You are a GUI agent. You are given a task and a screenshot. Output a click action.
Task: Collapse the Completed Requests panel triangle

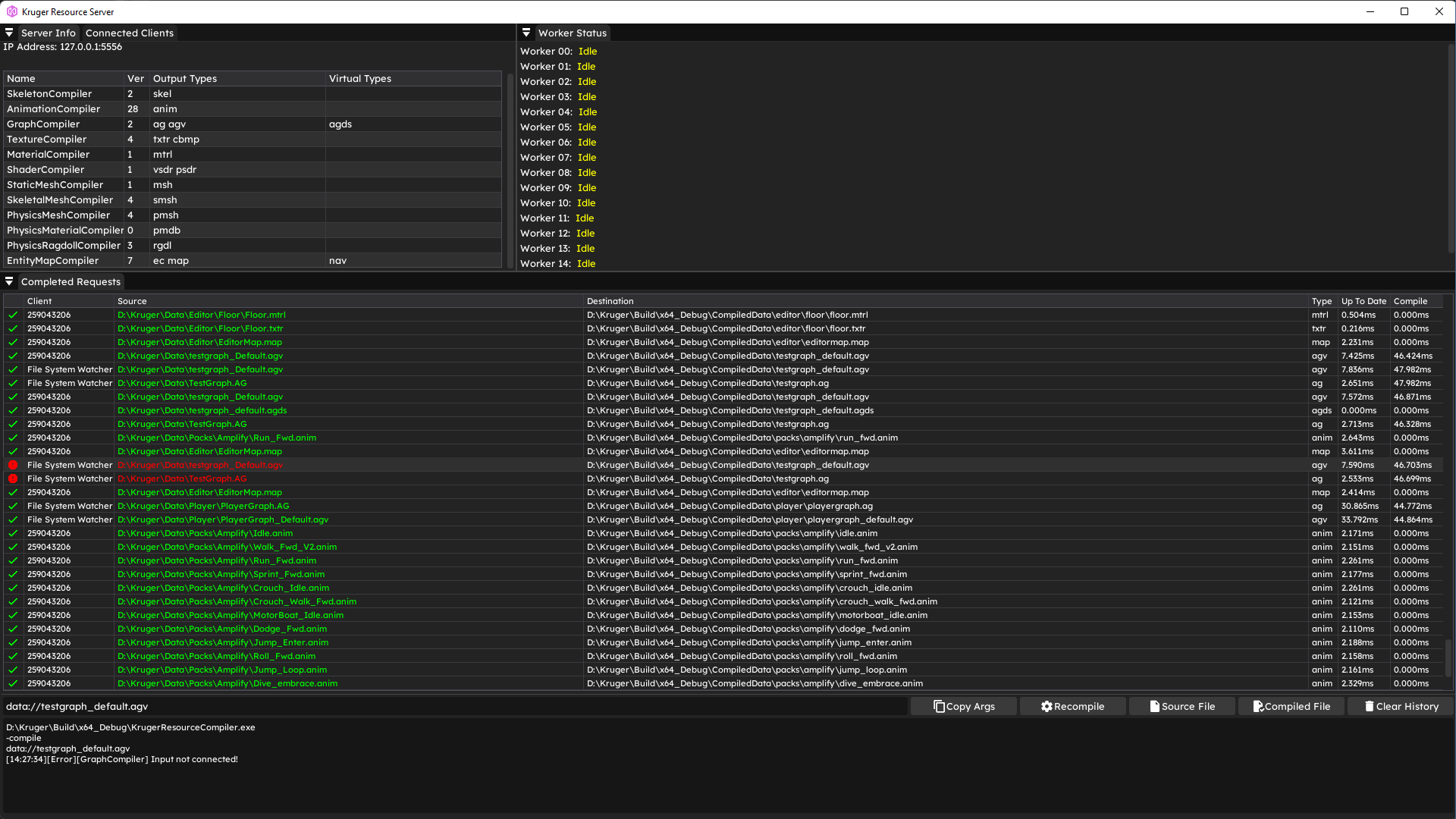9,281
